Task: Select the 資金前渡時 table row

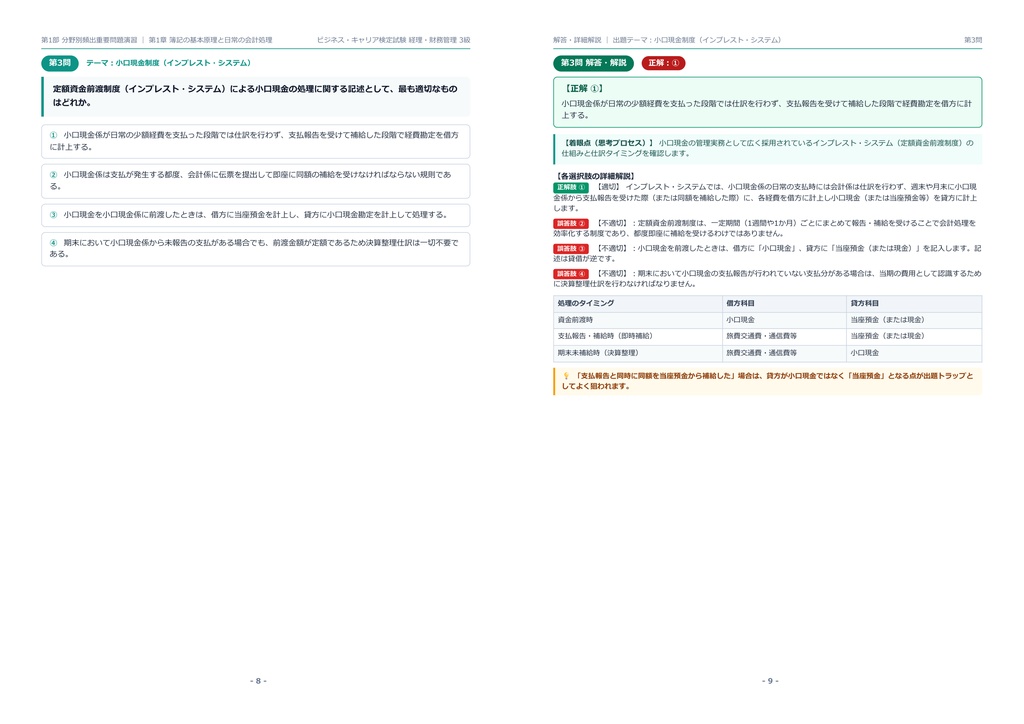Action: click(x=767, y=320)
